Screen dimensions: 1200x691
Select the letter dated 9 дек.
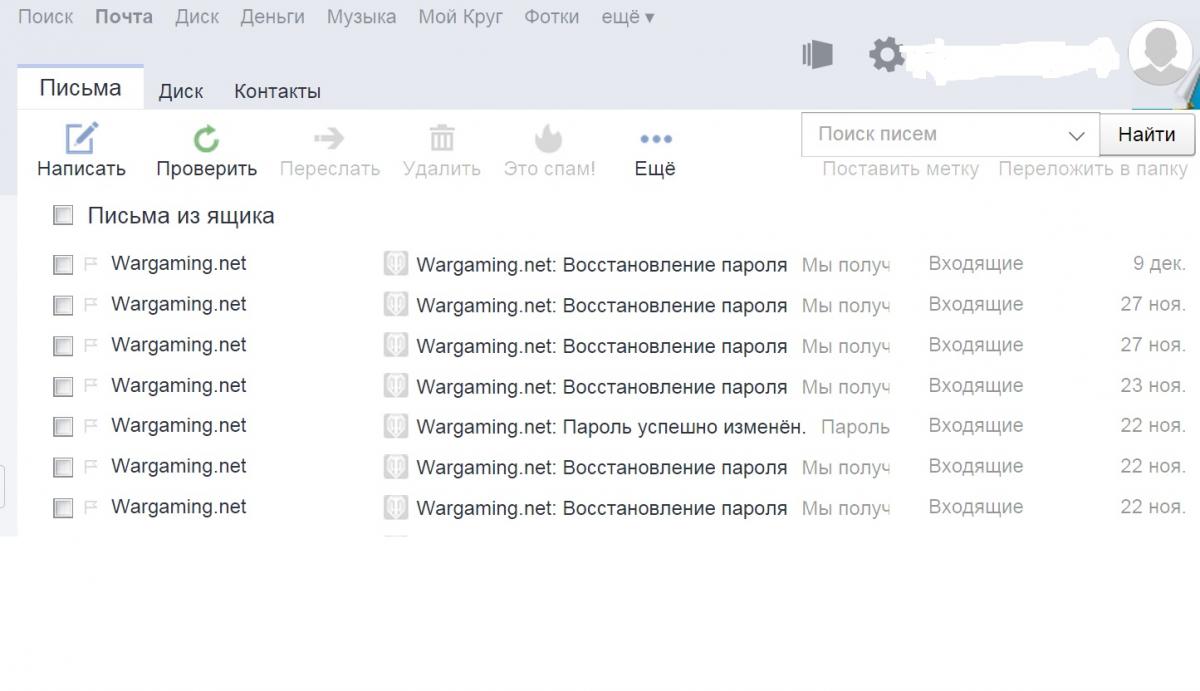tap(63, 265)
